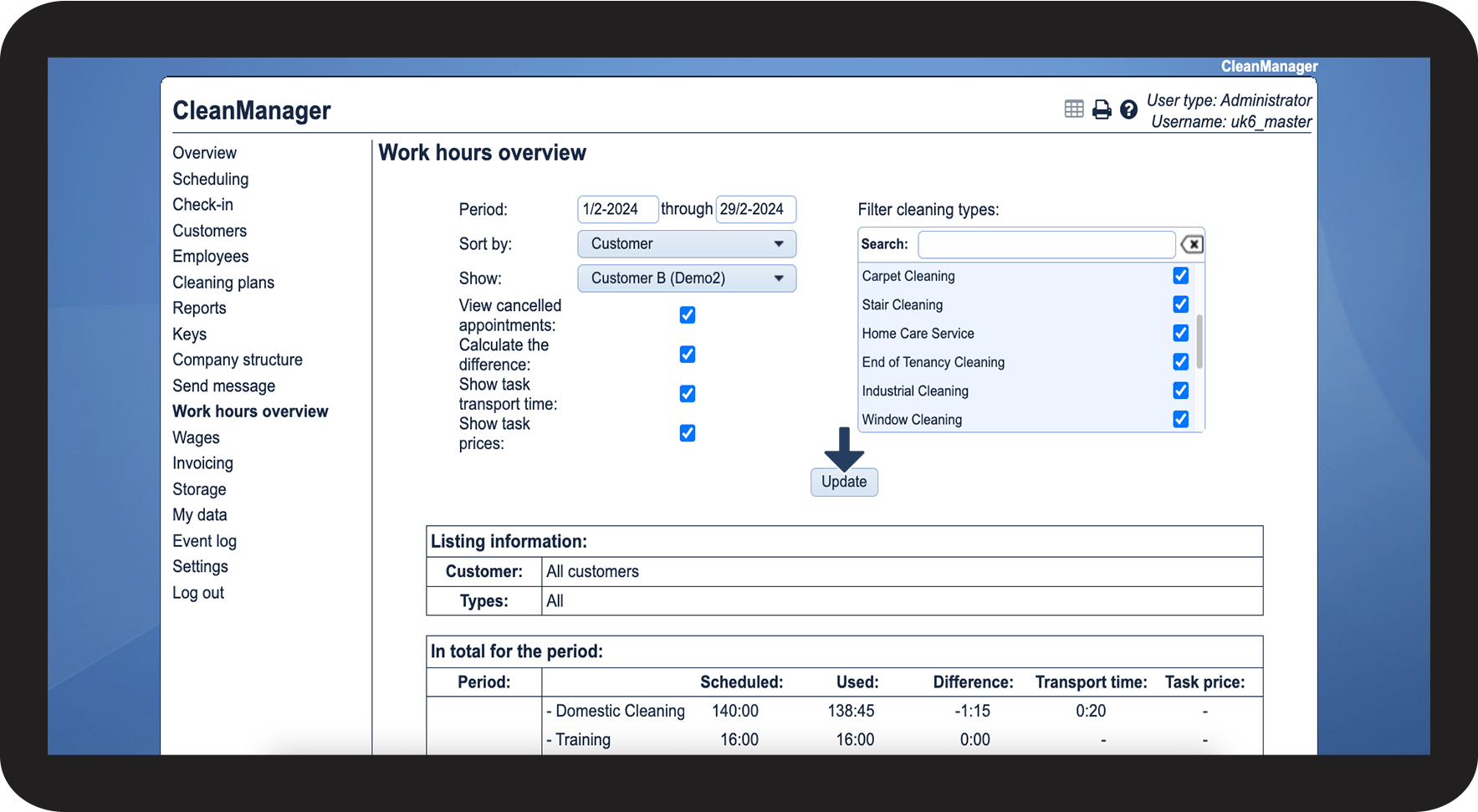This screenshot has height=812, width=1478.
Task: Click the table/grid export icon
Action: coord(1074,109)
